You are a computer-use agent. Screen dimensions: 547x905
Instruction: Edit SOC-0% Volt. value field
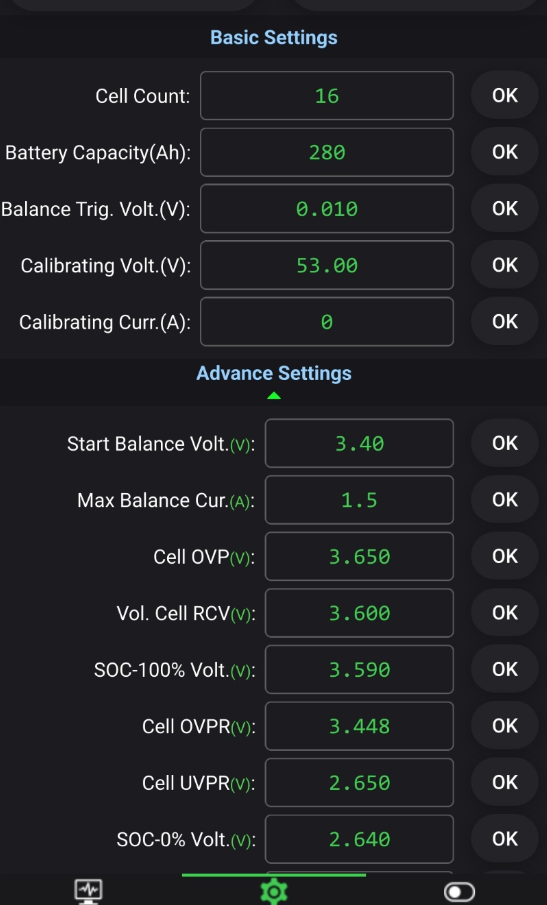pos(359,839)
